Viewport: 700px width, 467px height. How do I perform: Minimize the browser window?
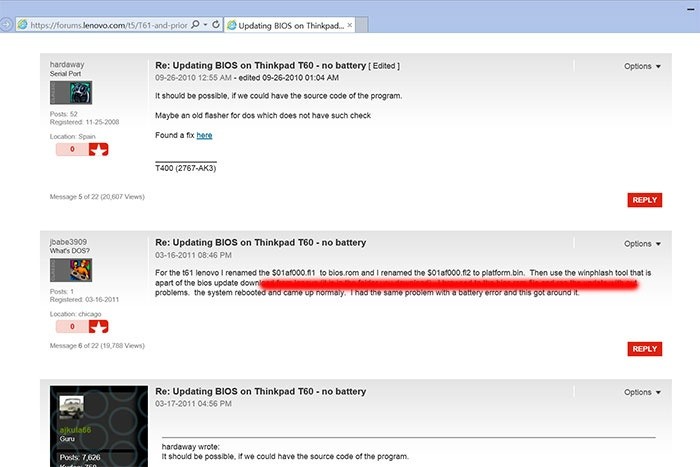[x=691, y=8]
